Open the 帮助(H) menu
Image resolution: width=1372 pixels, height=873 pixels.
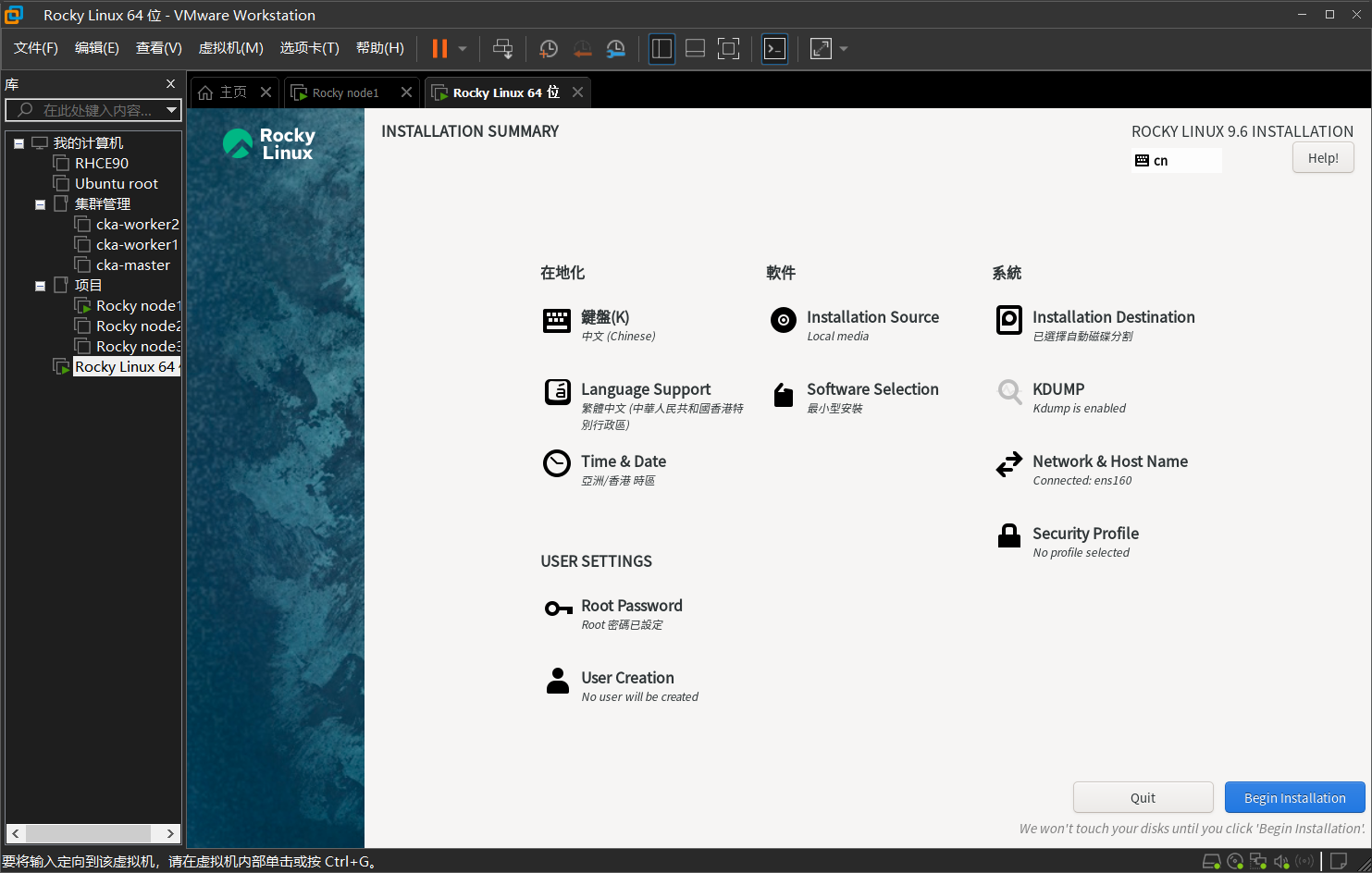(x=380, y=48)
